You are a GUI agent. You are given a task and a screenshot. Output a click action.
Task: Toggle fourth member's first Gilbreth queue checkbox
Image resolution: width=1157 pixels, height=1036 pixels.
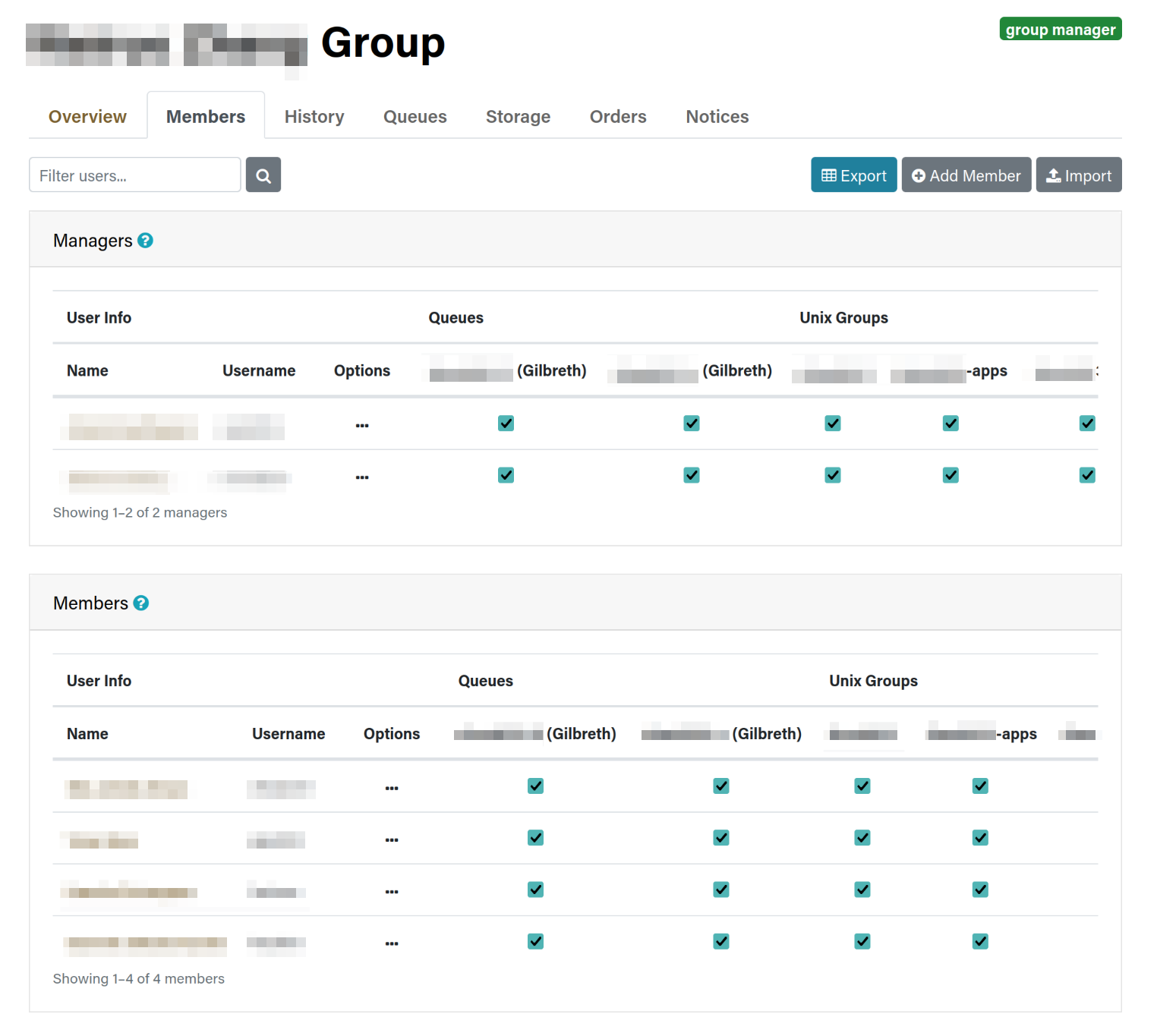(x=536, y=942)
